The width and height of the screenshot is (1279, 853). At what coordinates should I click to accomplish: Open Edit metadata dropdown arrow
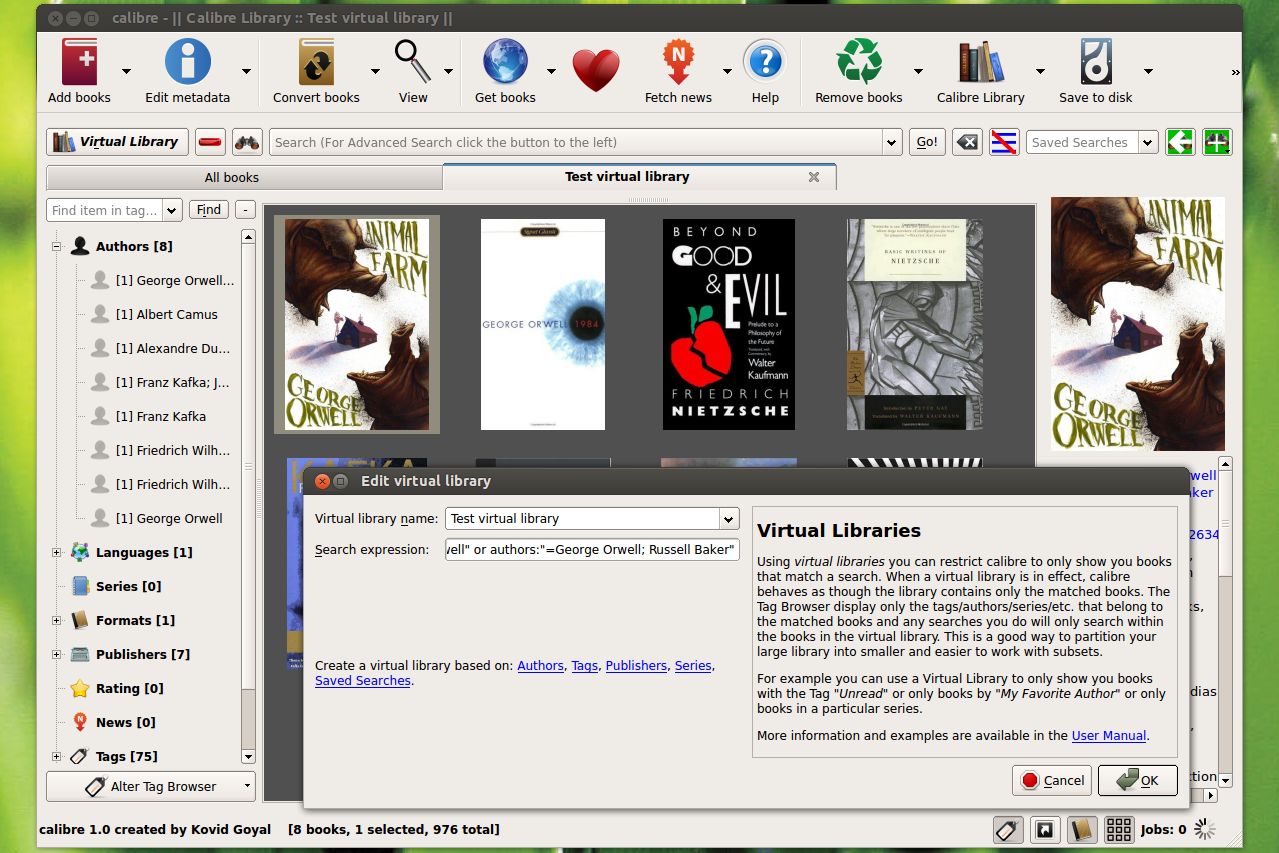pyautogui.click(x=246, y=71)
